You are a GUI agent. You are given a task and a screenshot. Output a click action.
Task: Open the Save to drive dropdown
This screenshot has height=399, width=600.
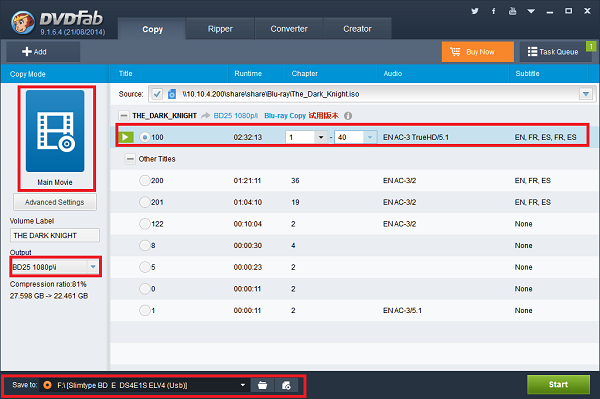[243, 385]
